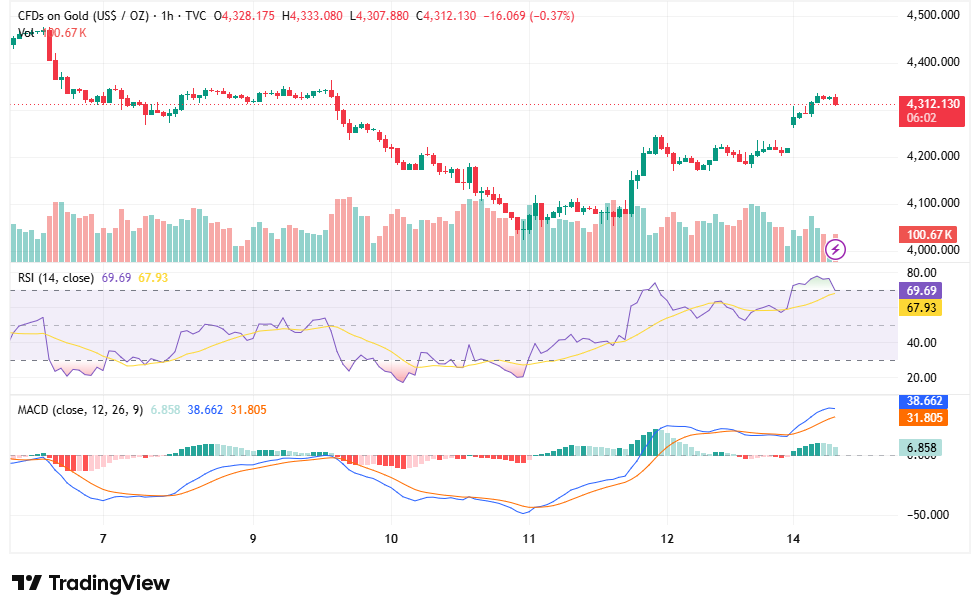Click the 4,400.000 price axis level
The width and height of the screenshot is (980, 613).
[x=933, y=62]
